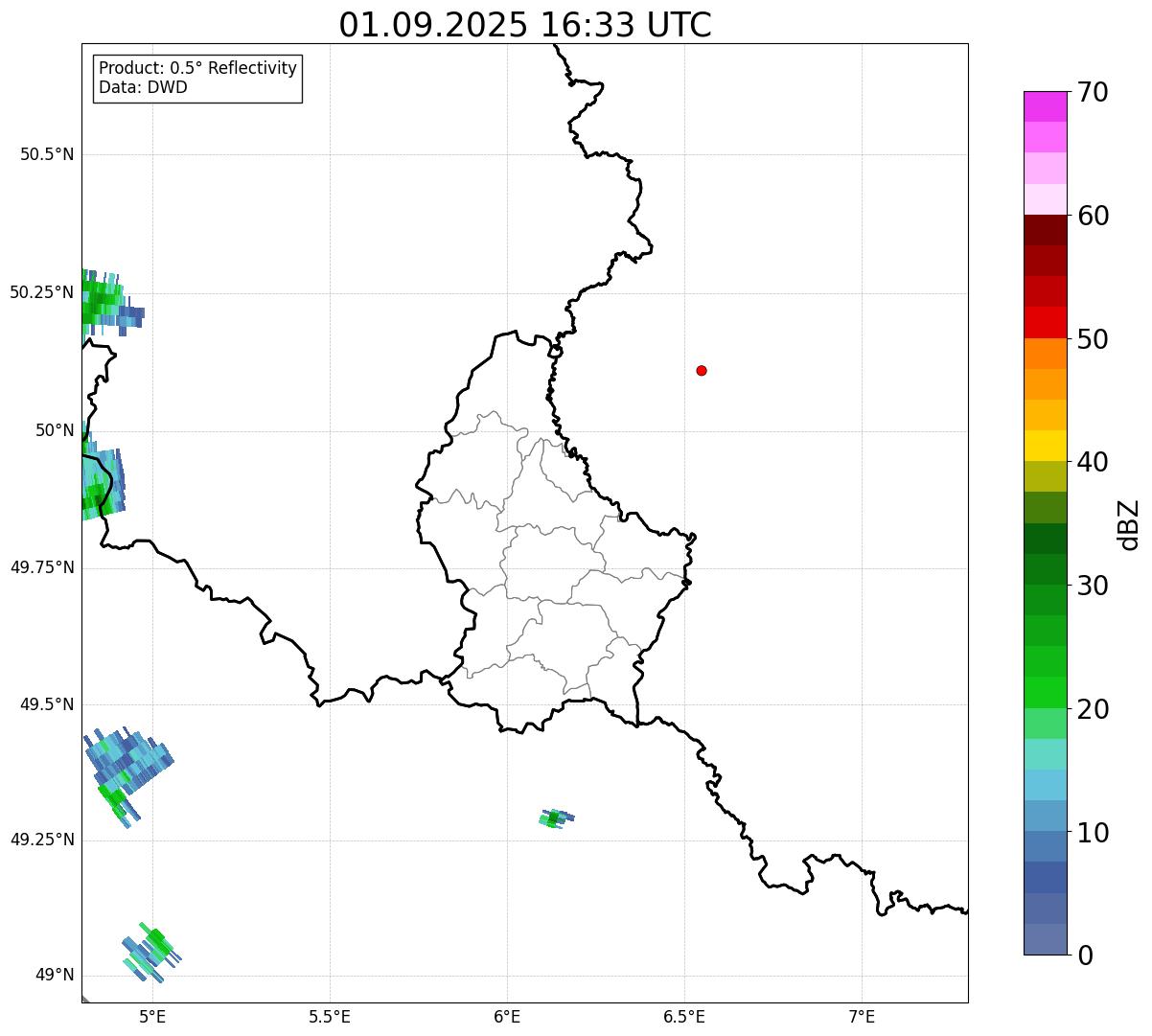Select the radar echo cluster near 50.25°N

click(x=104, y=301)
